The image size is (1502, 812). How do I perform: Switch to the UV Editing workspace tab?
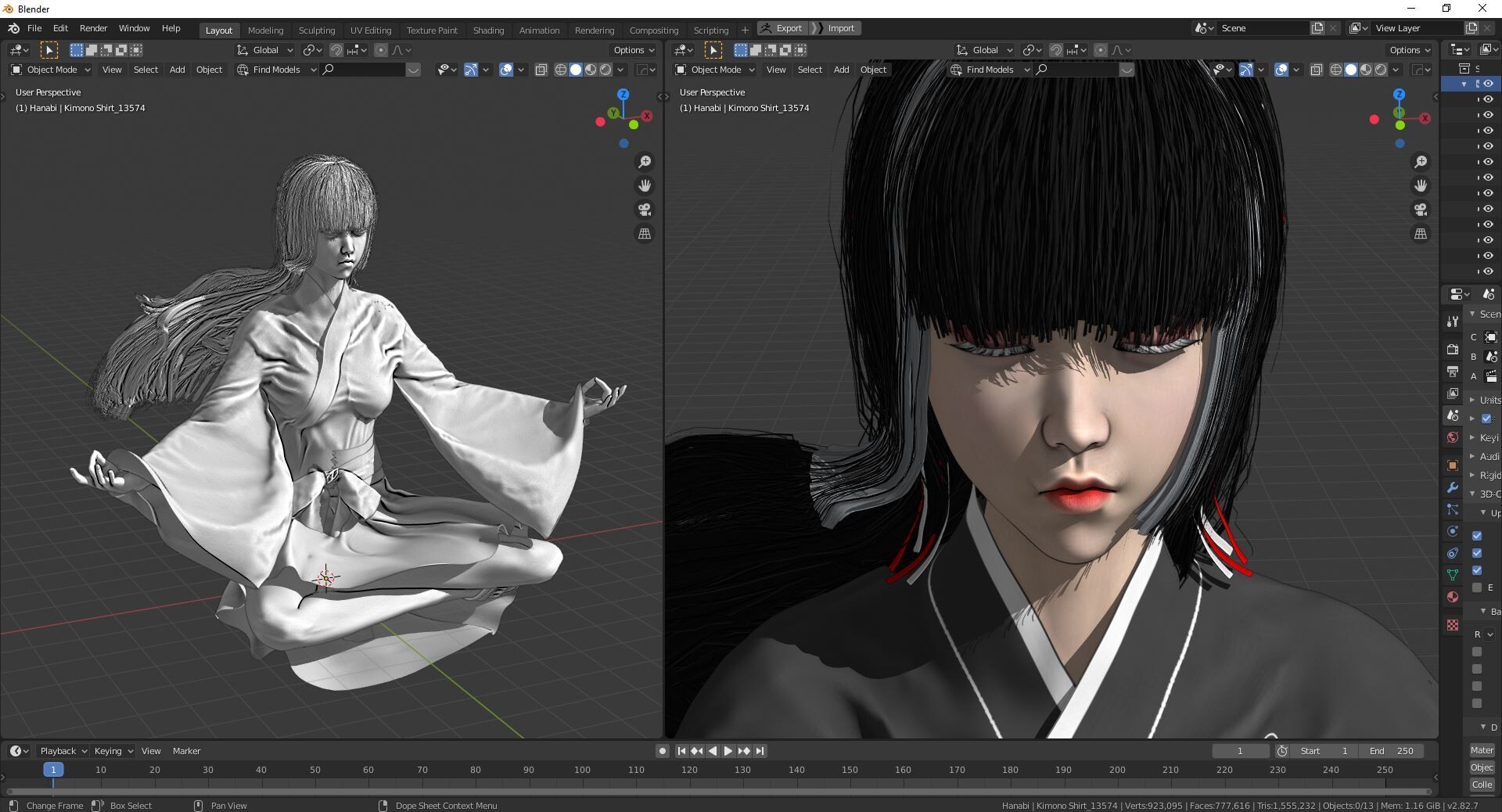tap(371, 30)
